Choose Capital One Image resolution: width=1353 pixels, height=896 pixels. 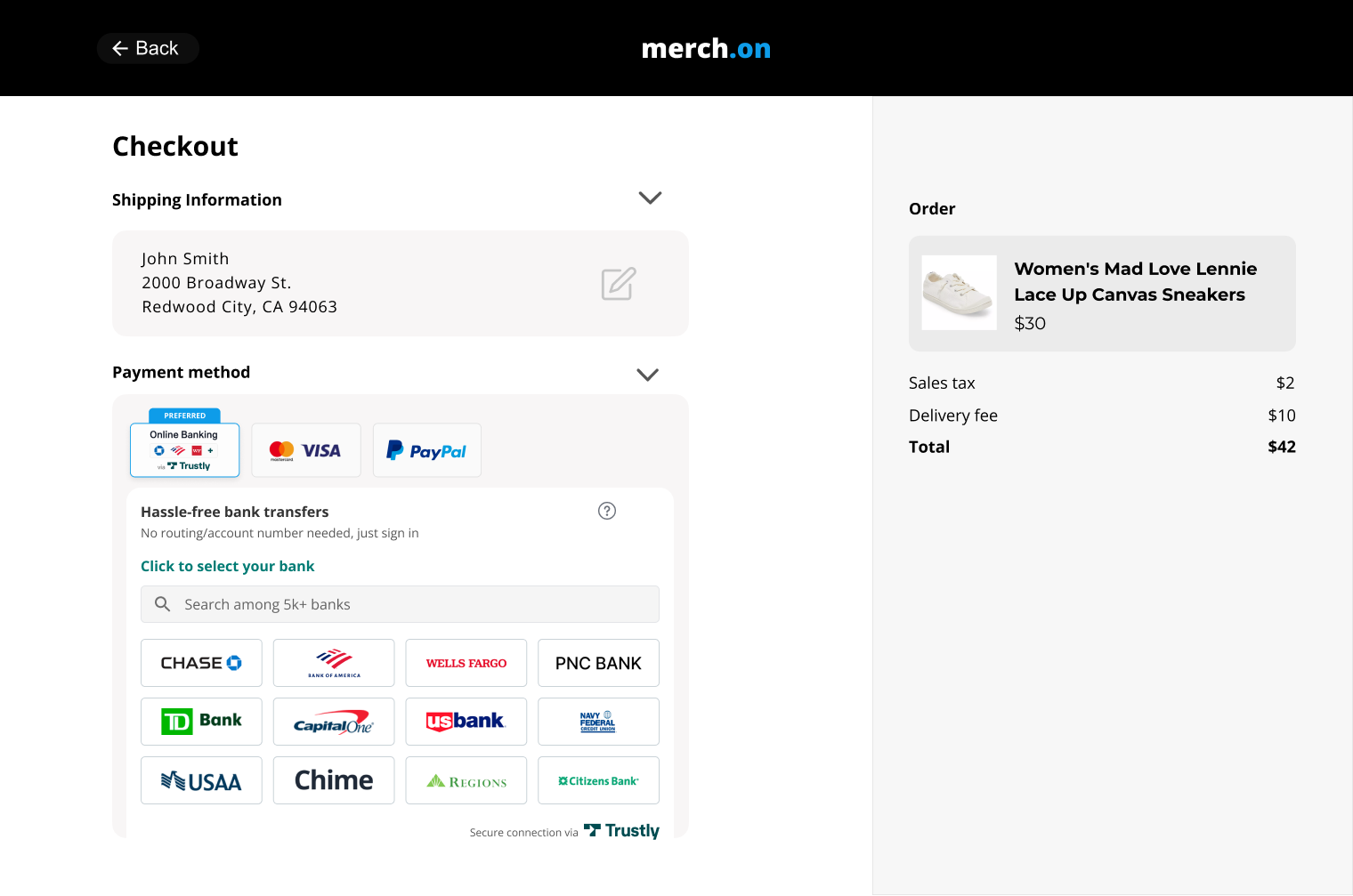click(x=334, y=722)
